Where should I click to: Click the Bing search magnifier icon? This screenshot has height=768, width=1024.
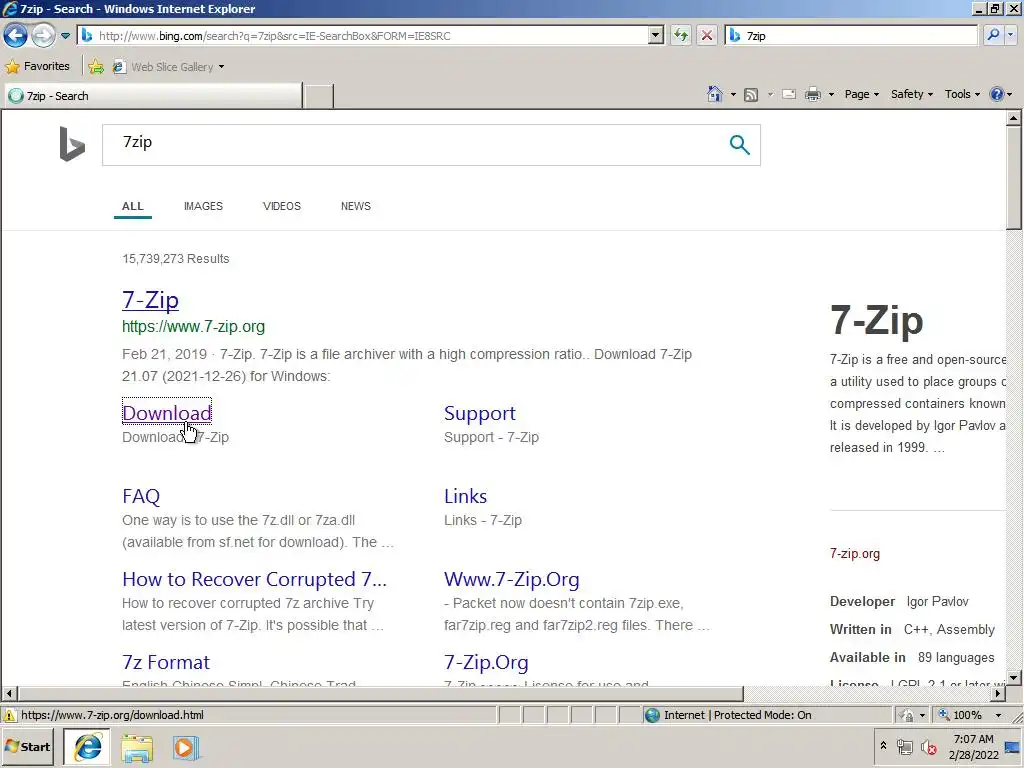[x=739, y=144]
